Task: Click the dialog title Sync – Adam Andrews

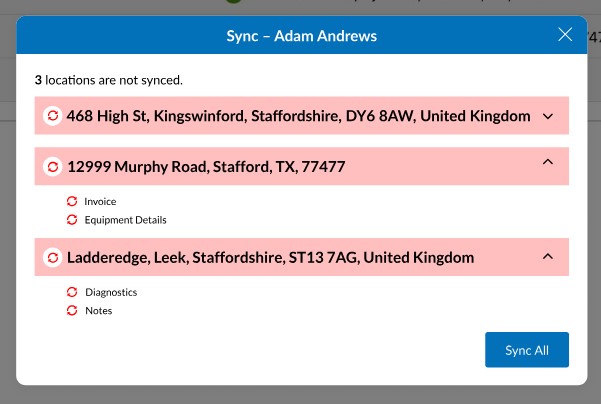Action: 301,37
